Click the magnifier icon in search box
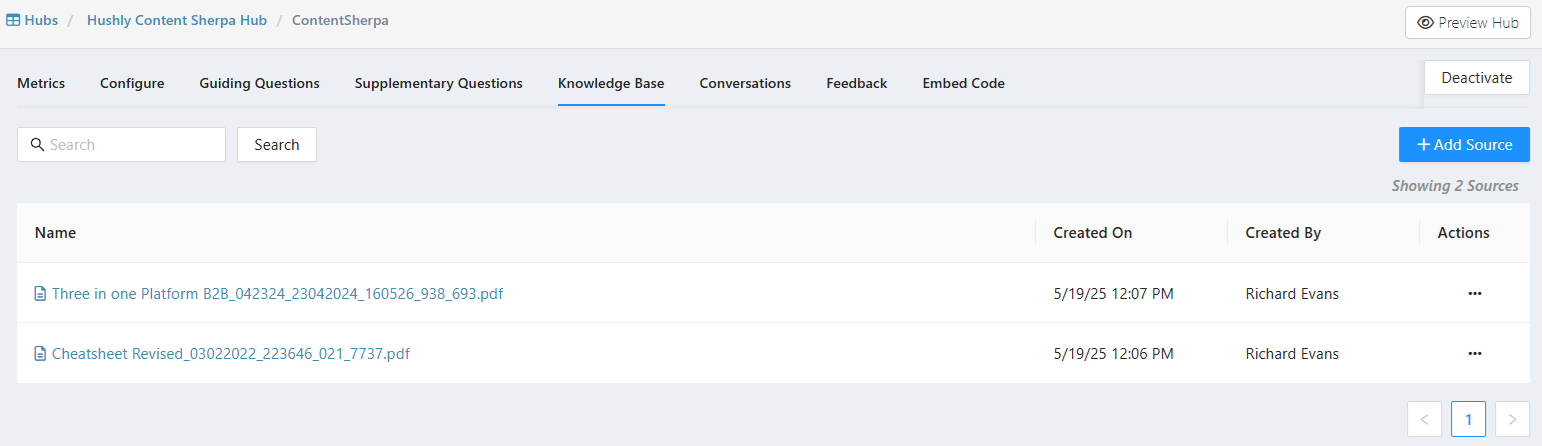The image size is (1542, 446). [x=37, y=145]
